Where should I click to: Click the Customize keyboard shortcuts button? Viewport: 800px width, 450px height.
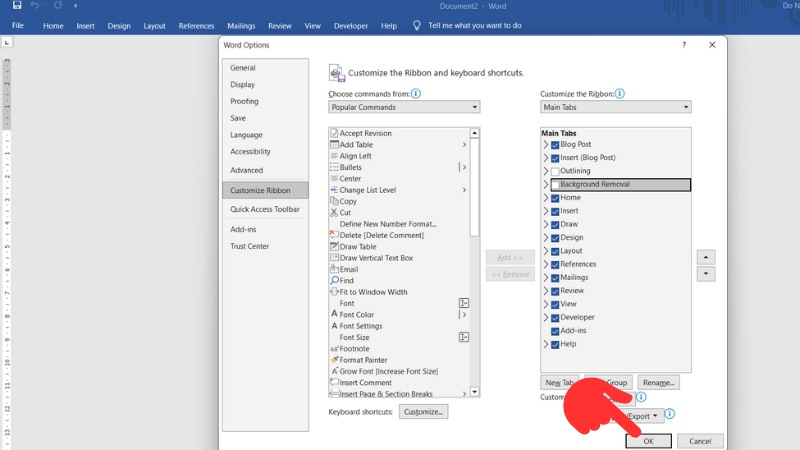pyautogui.click(x=423, y=411)
